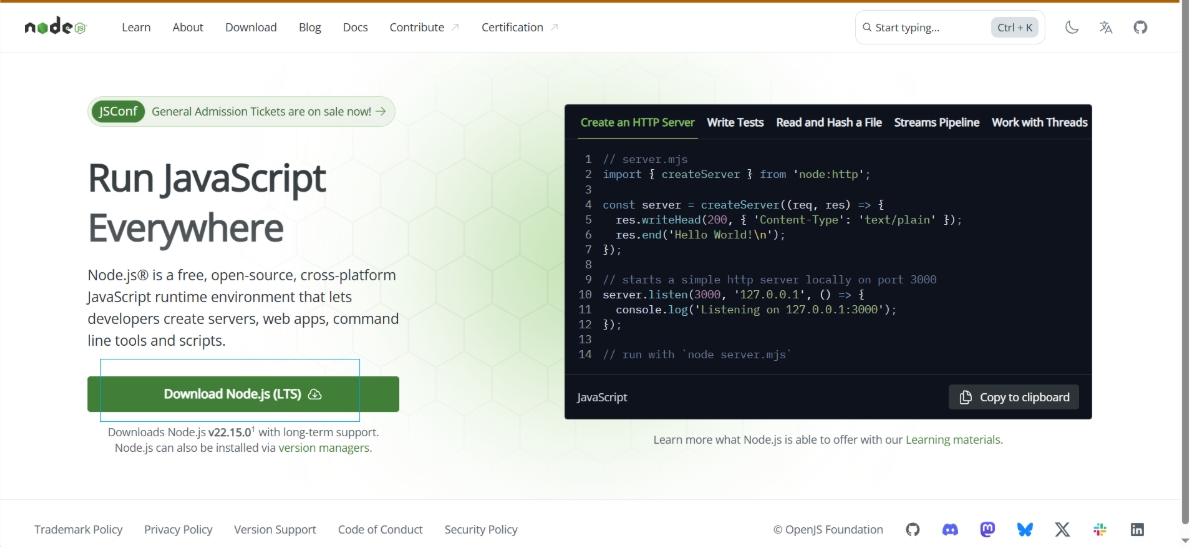This screenshot has height=547, width=1190.
Task: Visit the Blog section
Action: tap(310, 27)
